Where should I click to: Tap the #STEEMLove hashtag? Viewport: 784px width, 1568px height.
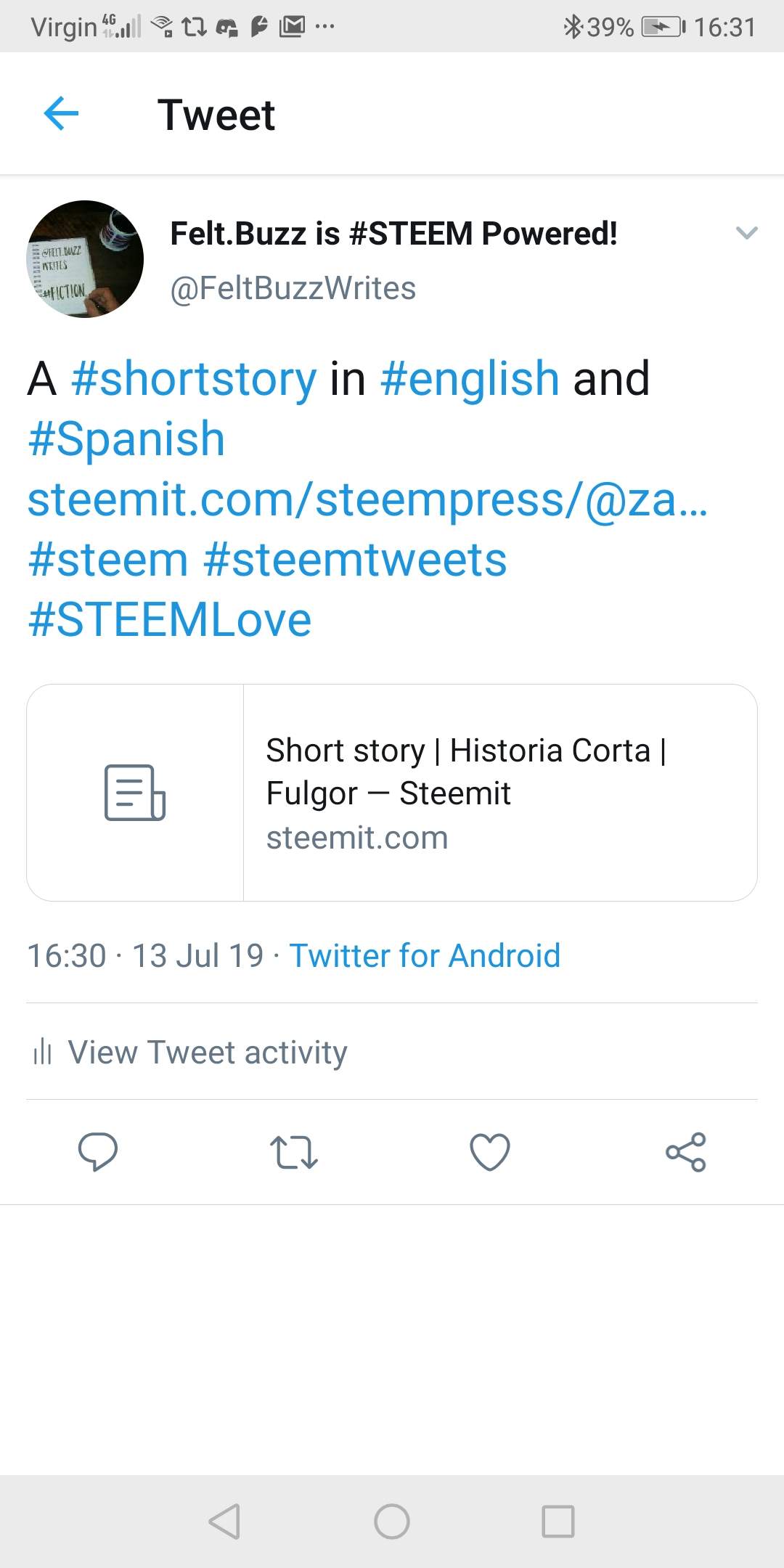[170, 620]
